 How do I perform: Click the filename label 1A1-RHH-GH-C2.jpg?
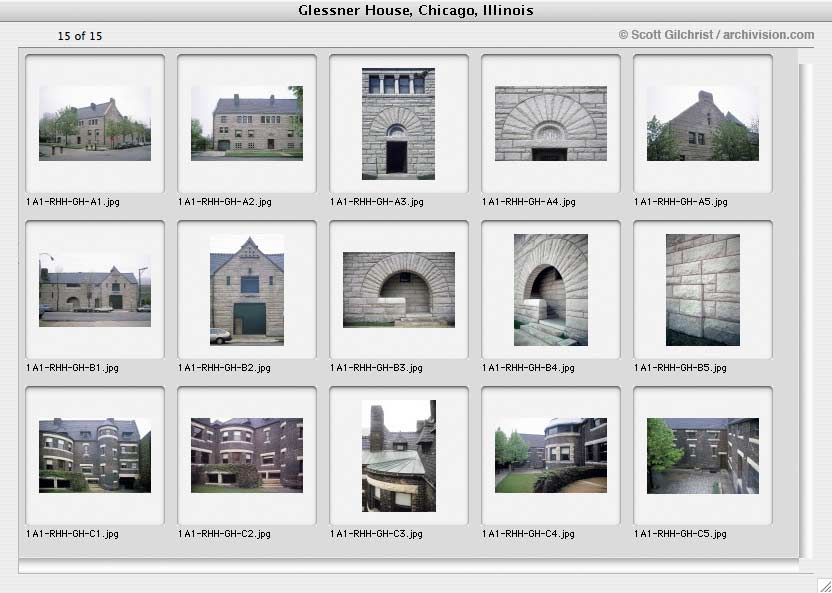point(224,534)
